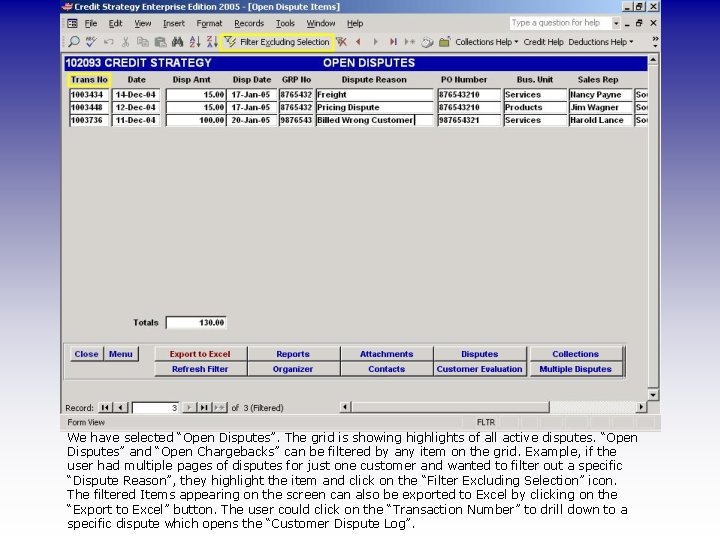
Task: Open Find with the binoculars icon
Action: (177, 42)
